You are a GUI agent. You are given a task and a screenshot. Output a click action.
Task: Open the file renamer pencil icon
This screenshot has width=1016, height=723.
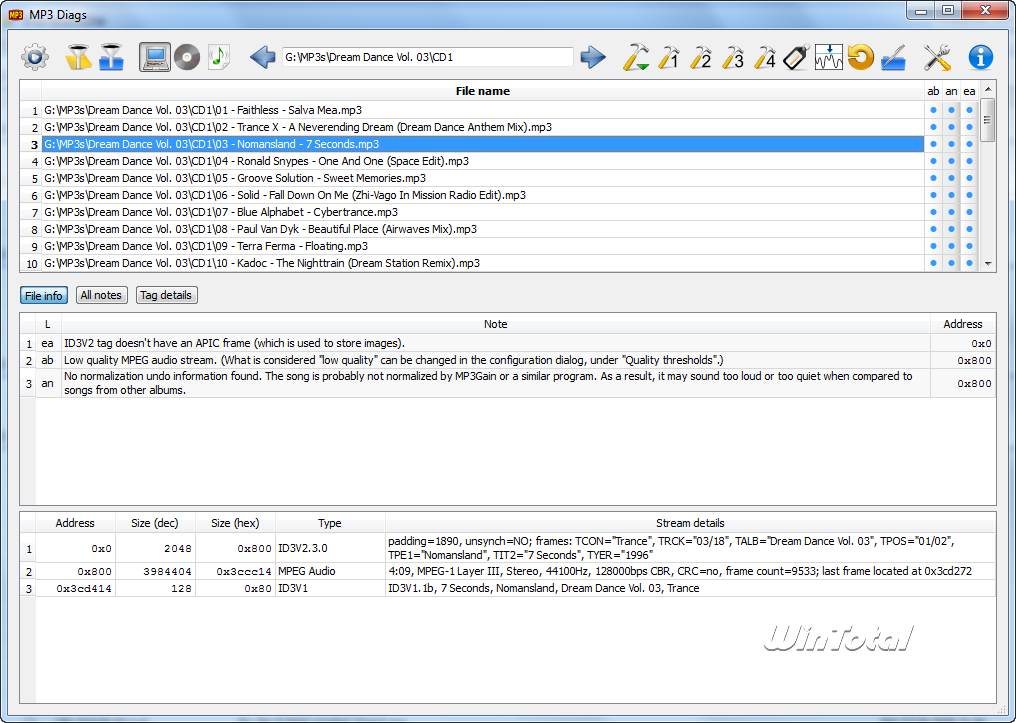coord(894,58)
